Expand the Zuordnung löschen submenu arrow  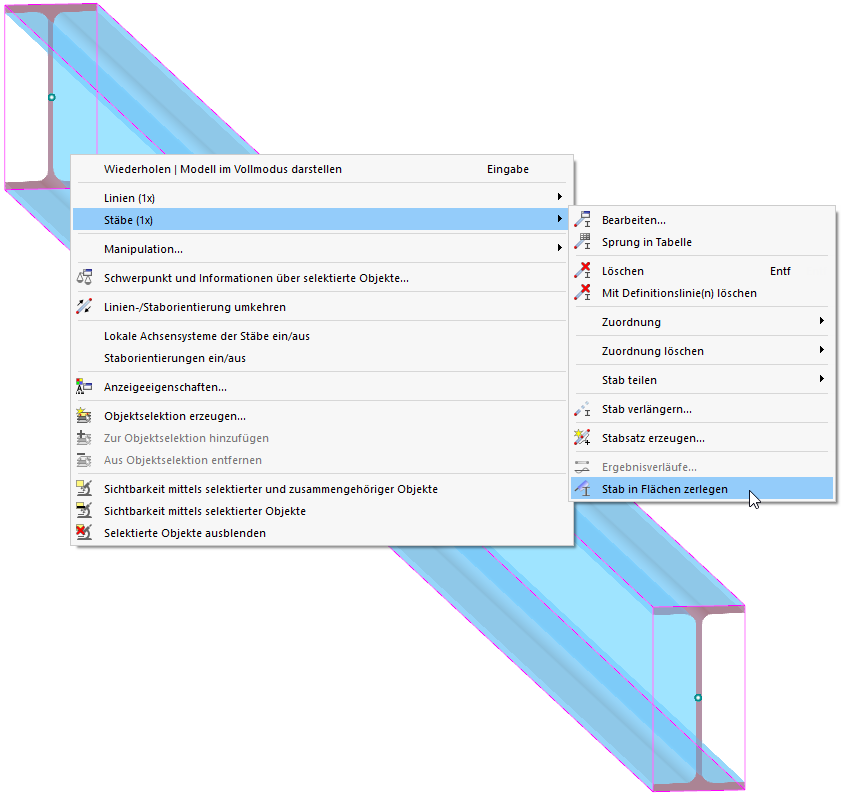tap(822, 350)
